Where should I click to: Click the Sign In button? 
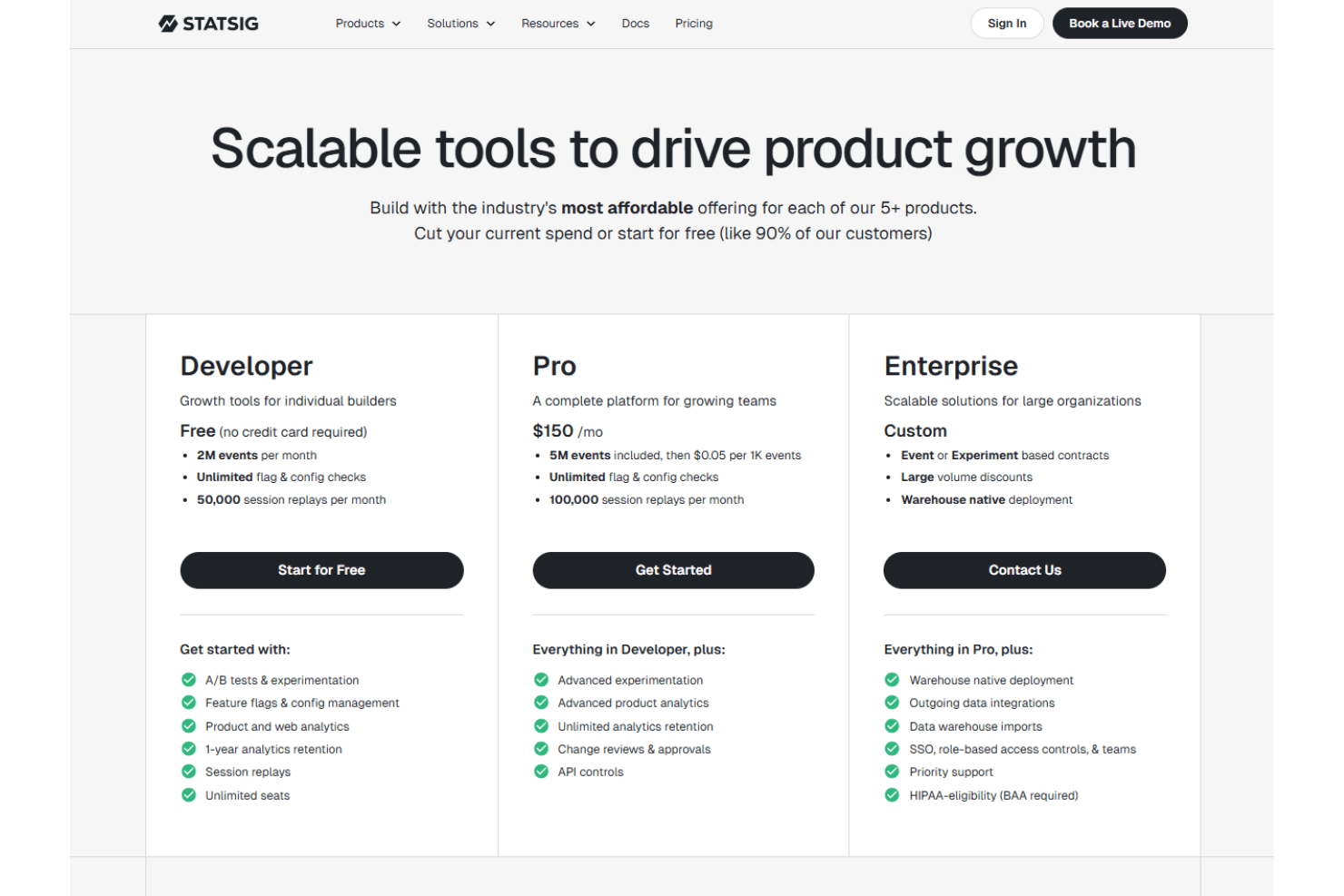click(x=1007, y=24)
